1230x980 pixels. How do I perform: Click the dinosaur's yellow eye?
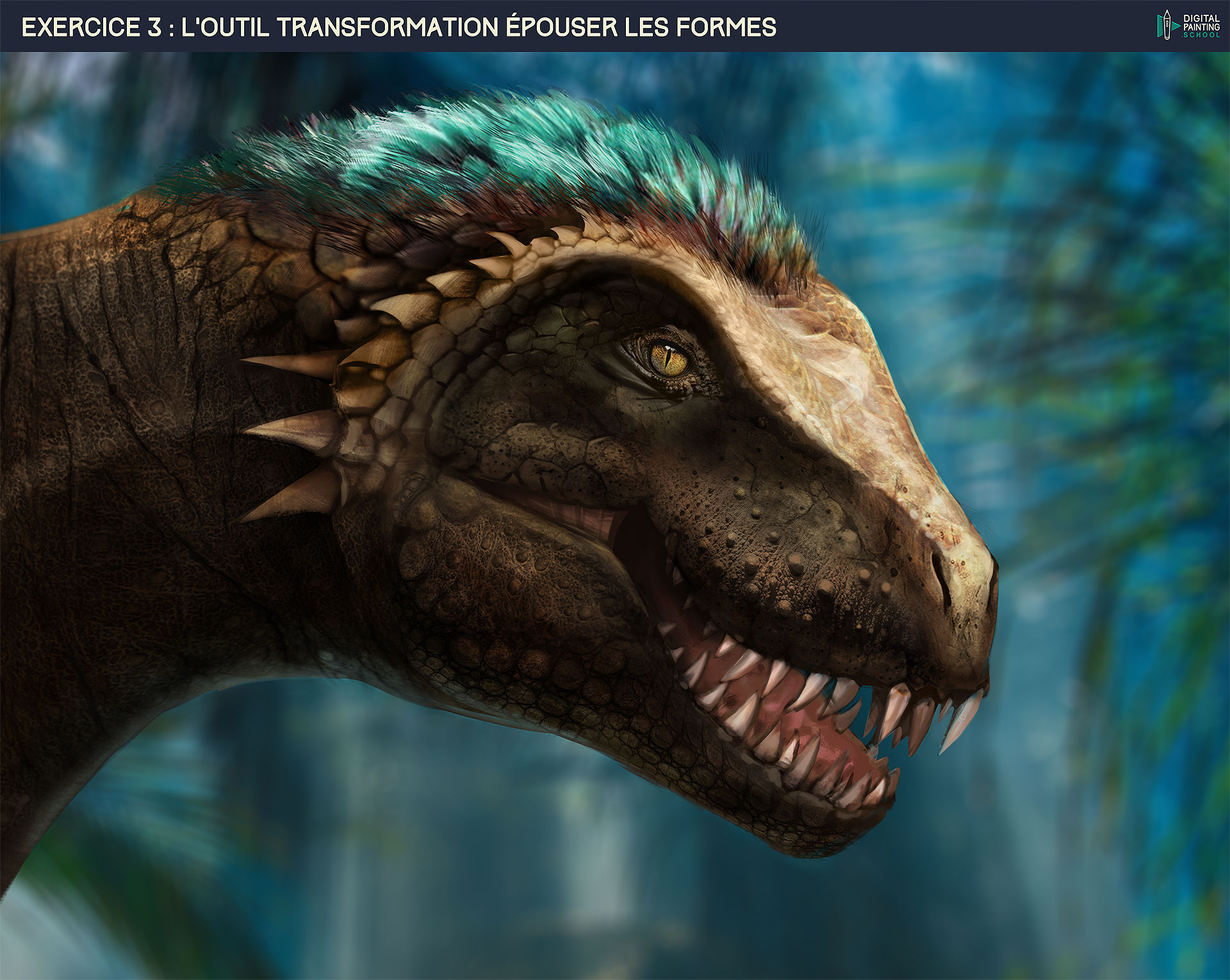click(669, 360)
